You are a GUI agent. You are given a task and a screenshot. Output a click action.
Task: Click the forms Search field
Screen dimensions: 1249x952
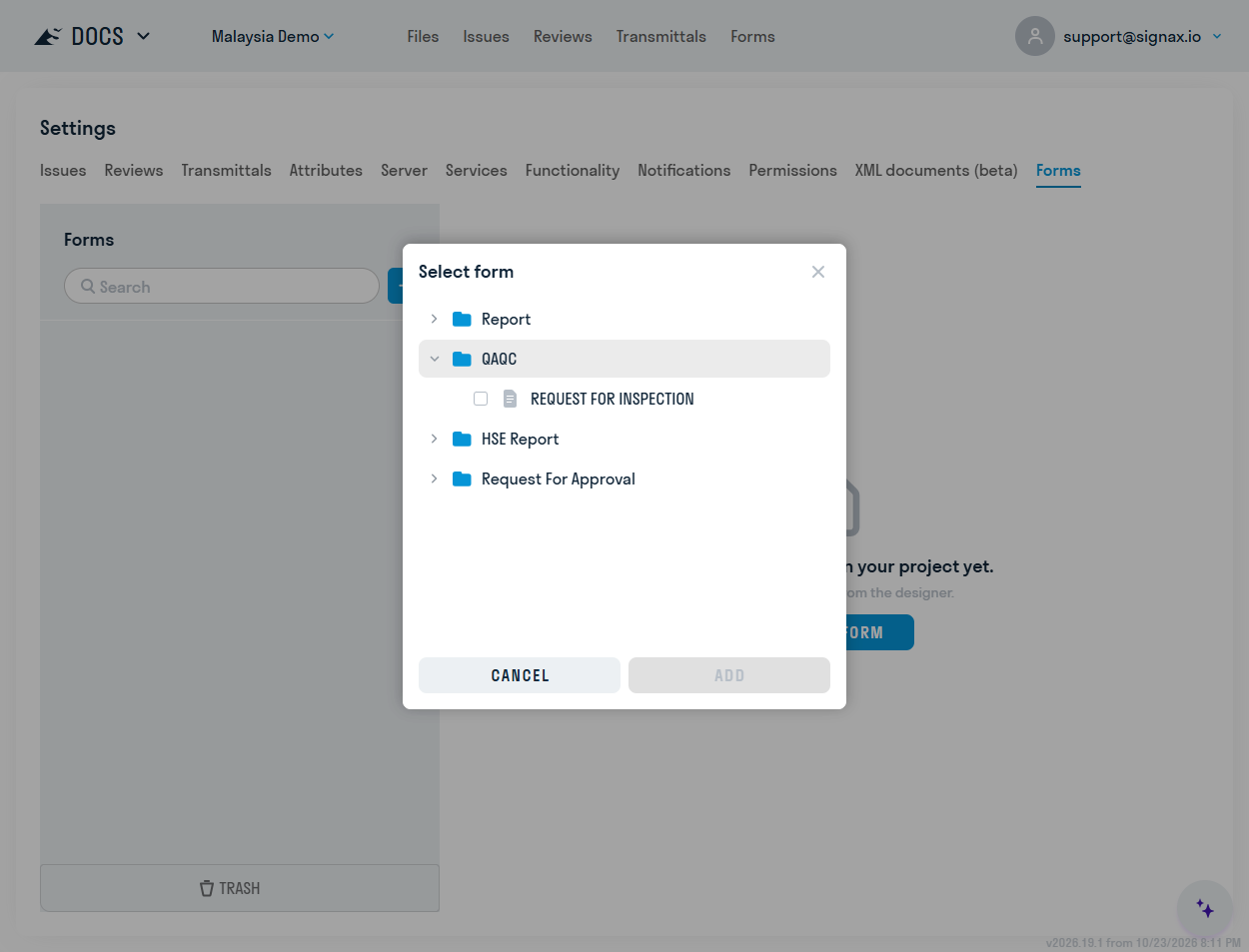pyautogui.click(x=222, y=287)
